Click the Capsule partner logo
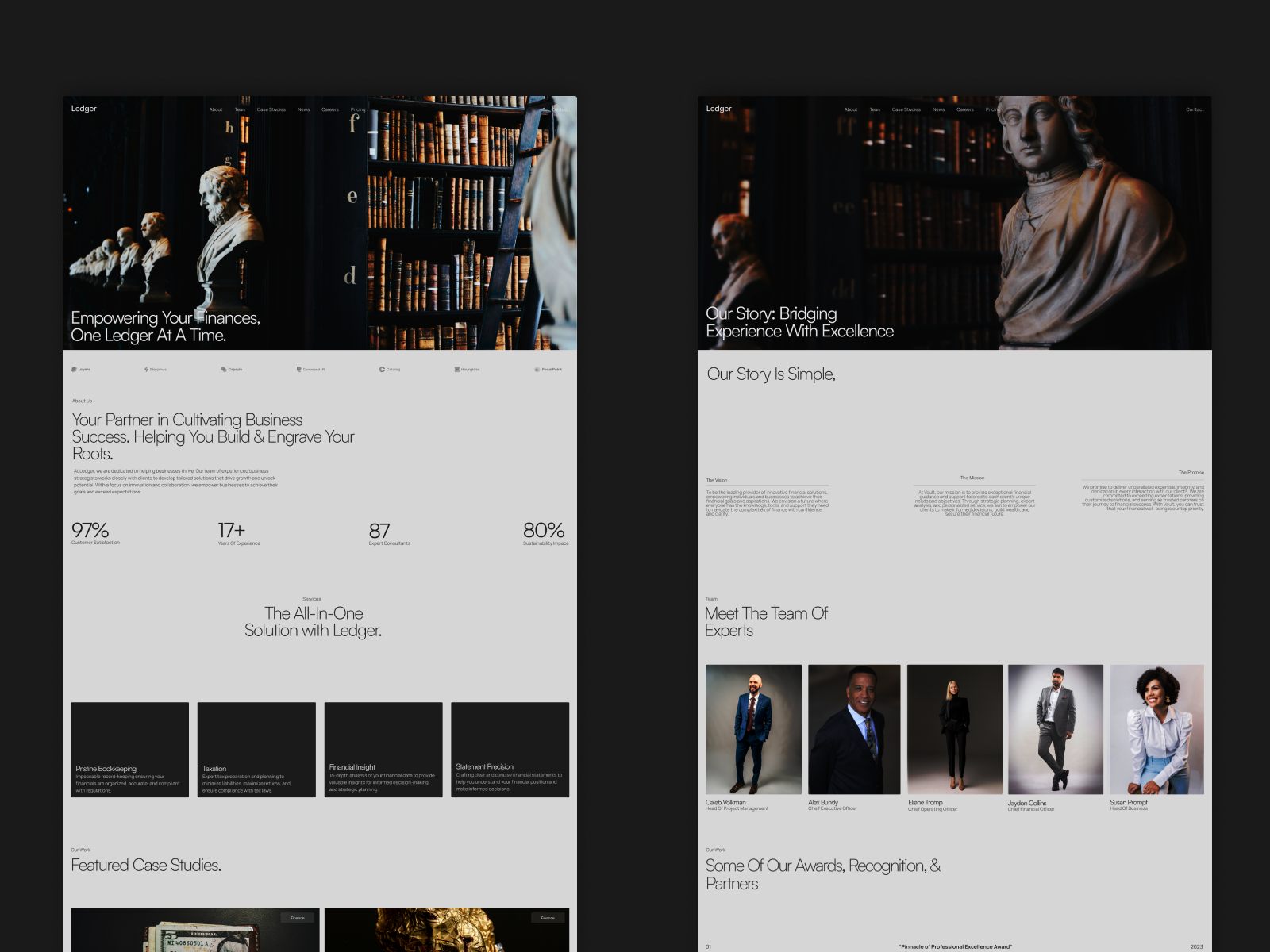1270x952 pixels. pyautogui.click(x=232, y=369)
